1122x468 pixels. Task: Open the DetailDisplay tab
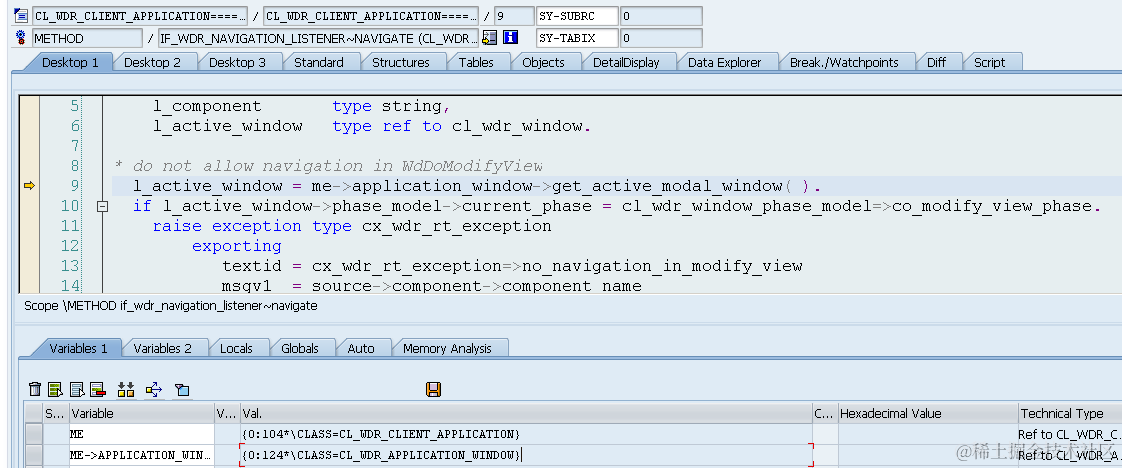tap(626, 62)
